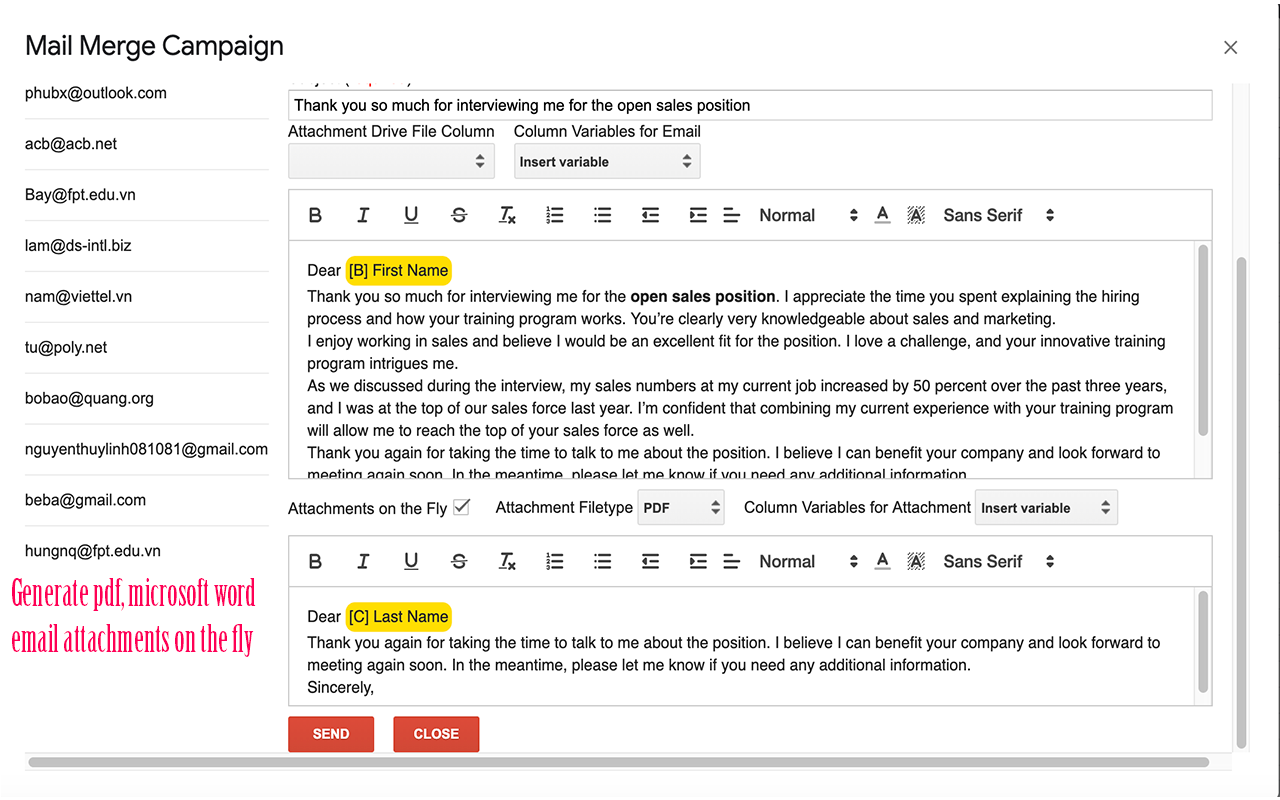The width and height of the screenshot is (1280, 800).
Task: Open the highlight color tool in the attachment toolbar
Action: click(916, 561)
